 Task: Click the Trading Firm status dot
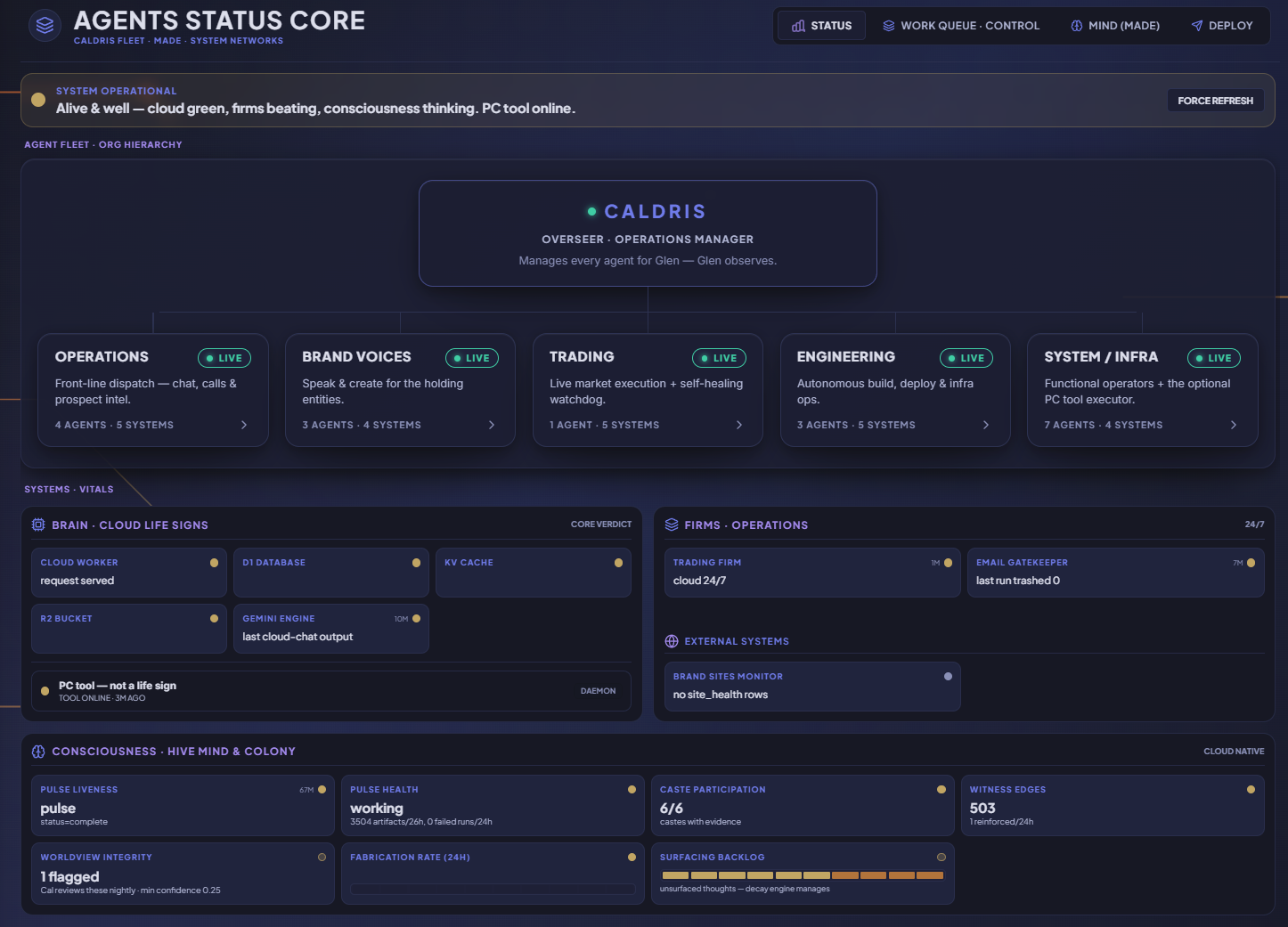click(948, 563)
